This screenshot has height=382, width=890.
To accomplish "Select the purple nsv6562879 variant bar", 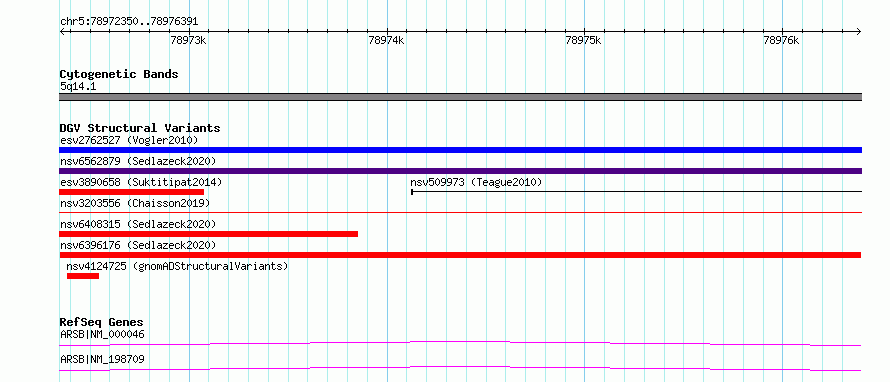I will coord(460,171).
